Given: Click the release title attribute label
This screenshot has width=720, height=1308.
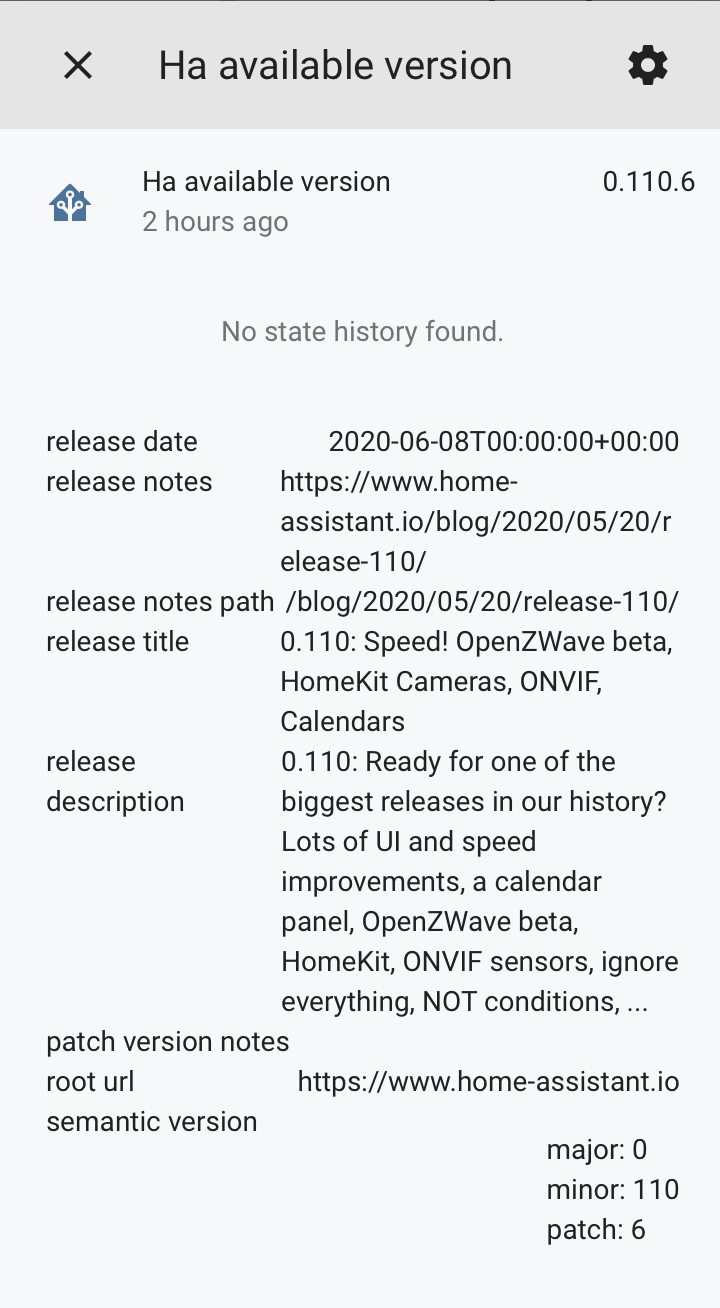Looking at the screenshot, I should pyautogui.click(x=118, y=642).
